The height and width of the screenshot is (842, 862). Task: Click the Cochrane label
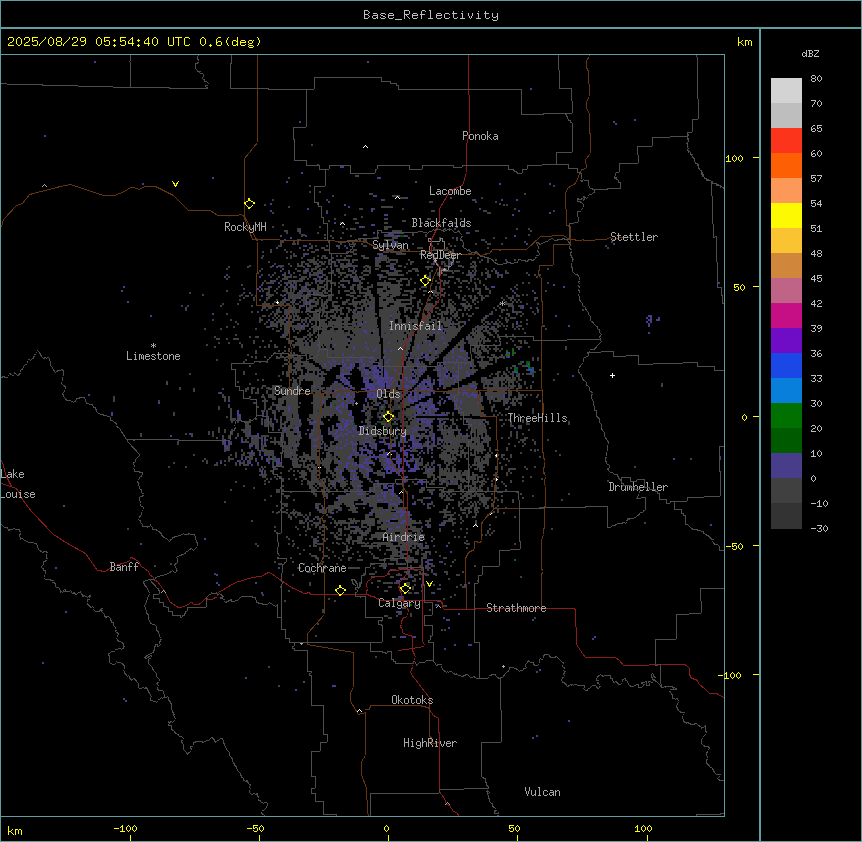[x=322, y=568]
